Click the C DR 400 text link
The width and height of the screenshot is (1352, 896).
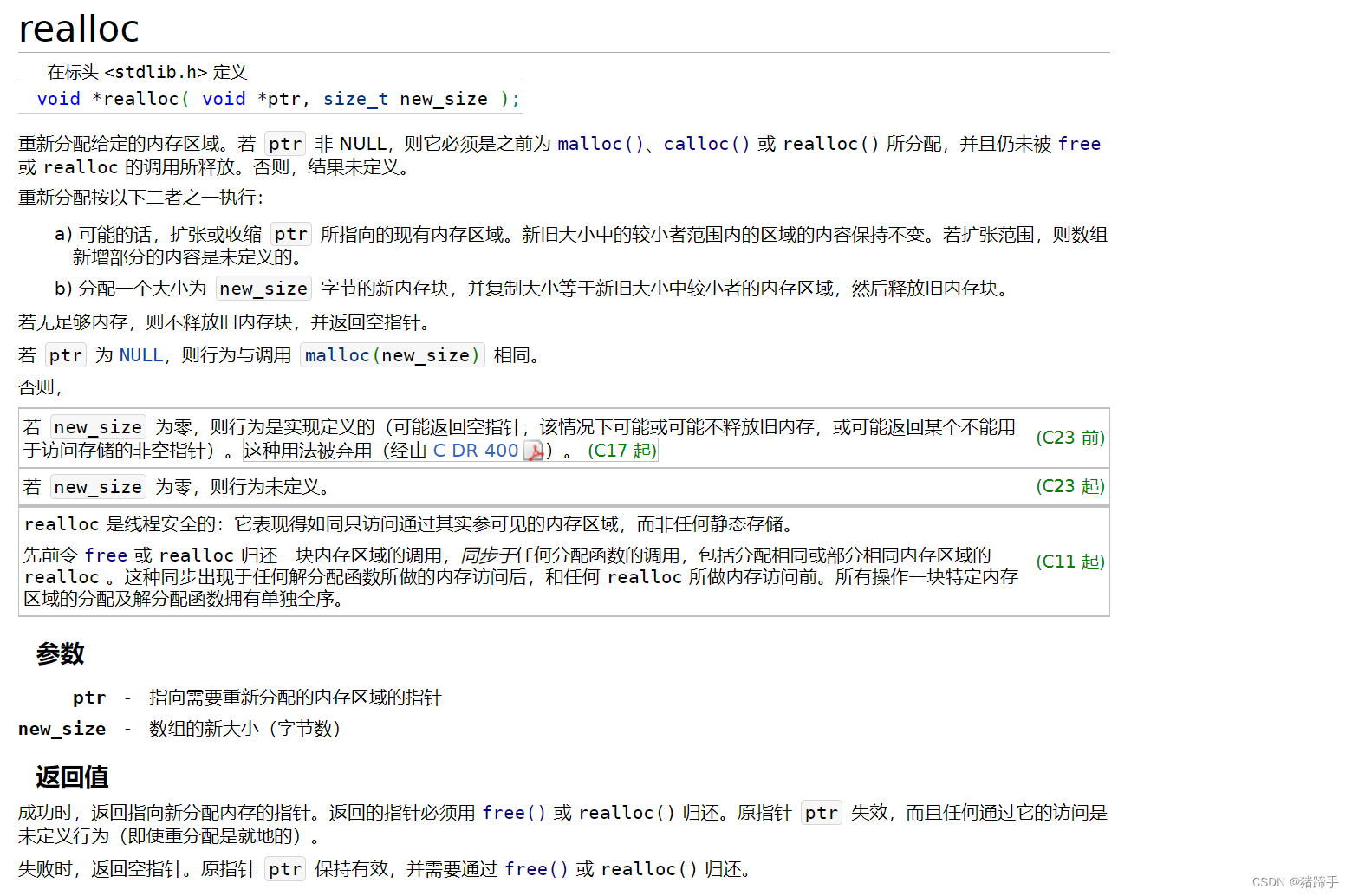pyautogui.click(x=477, y=450)
